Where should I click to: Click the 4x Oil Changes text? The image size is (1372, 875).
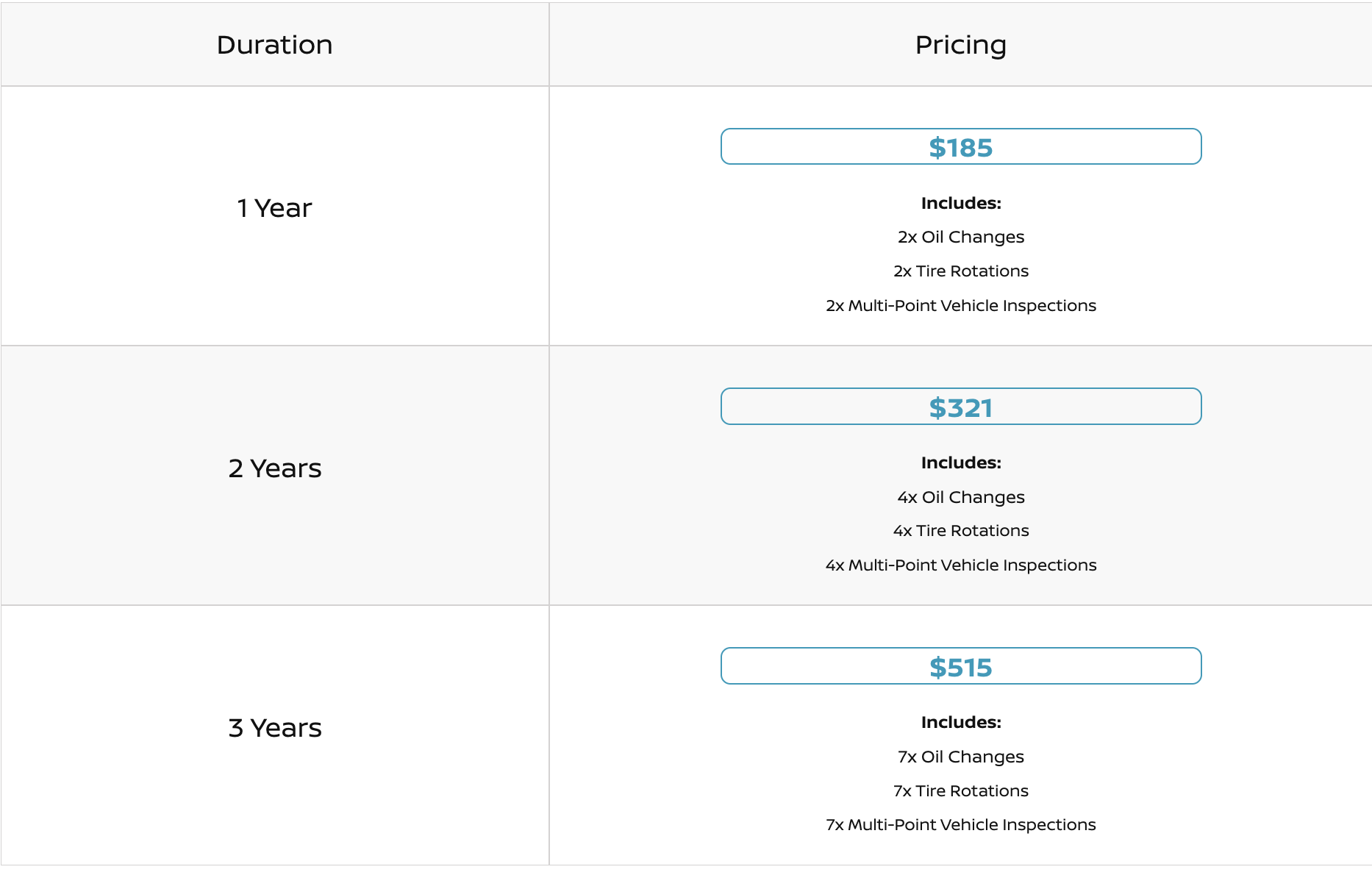point(961,497)
